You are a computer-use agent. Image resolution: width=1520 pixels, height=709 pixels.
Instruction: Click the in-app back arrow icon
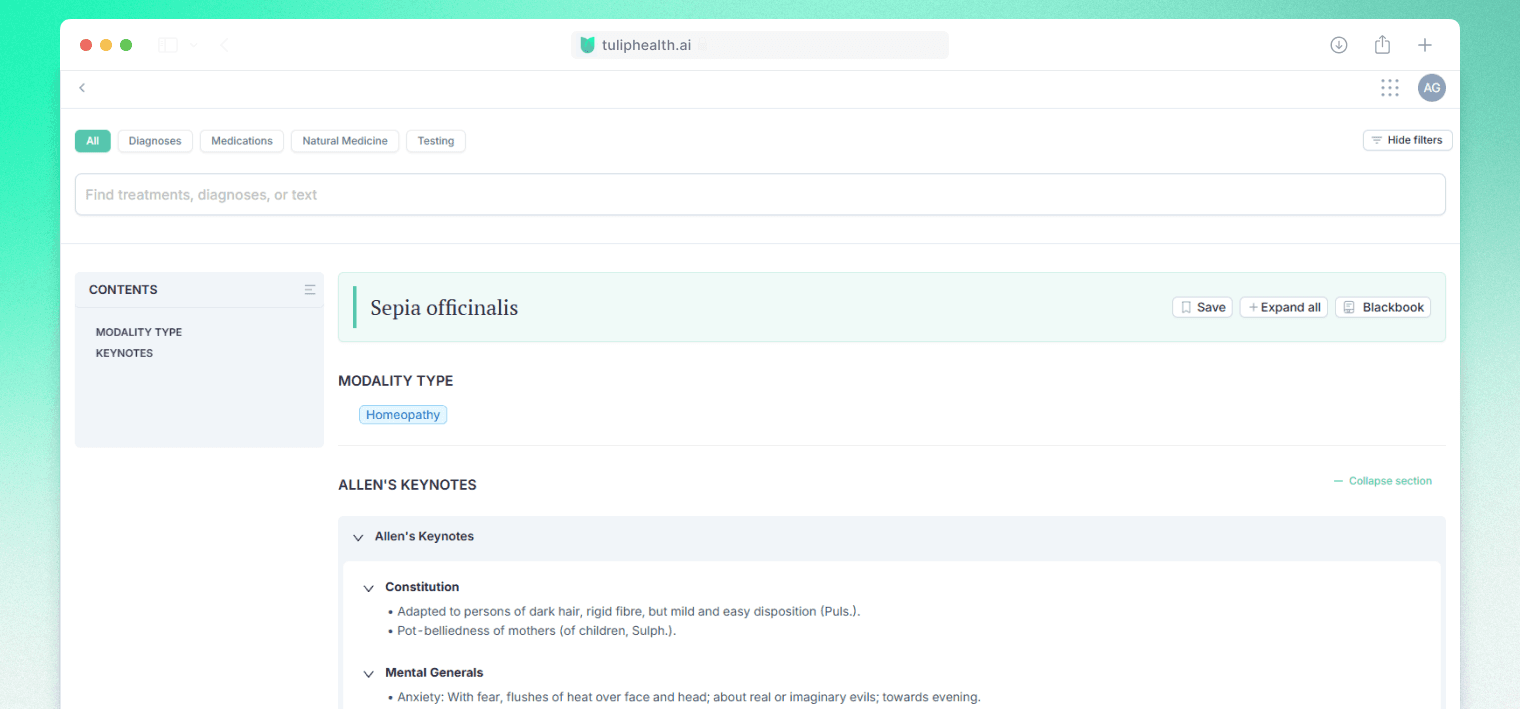point(82,88)
